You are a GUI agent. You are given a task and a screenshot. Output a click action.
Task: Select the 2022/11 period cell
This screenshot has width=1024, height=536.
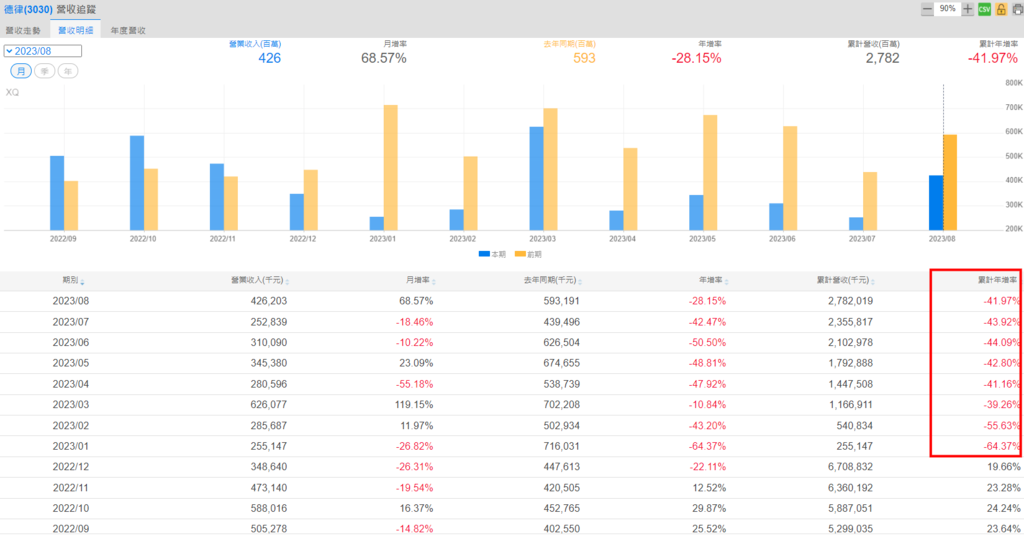pyautogui.click(x=71, y=488)
